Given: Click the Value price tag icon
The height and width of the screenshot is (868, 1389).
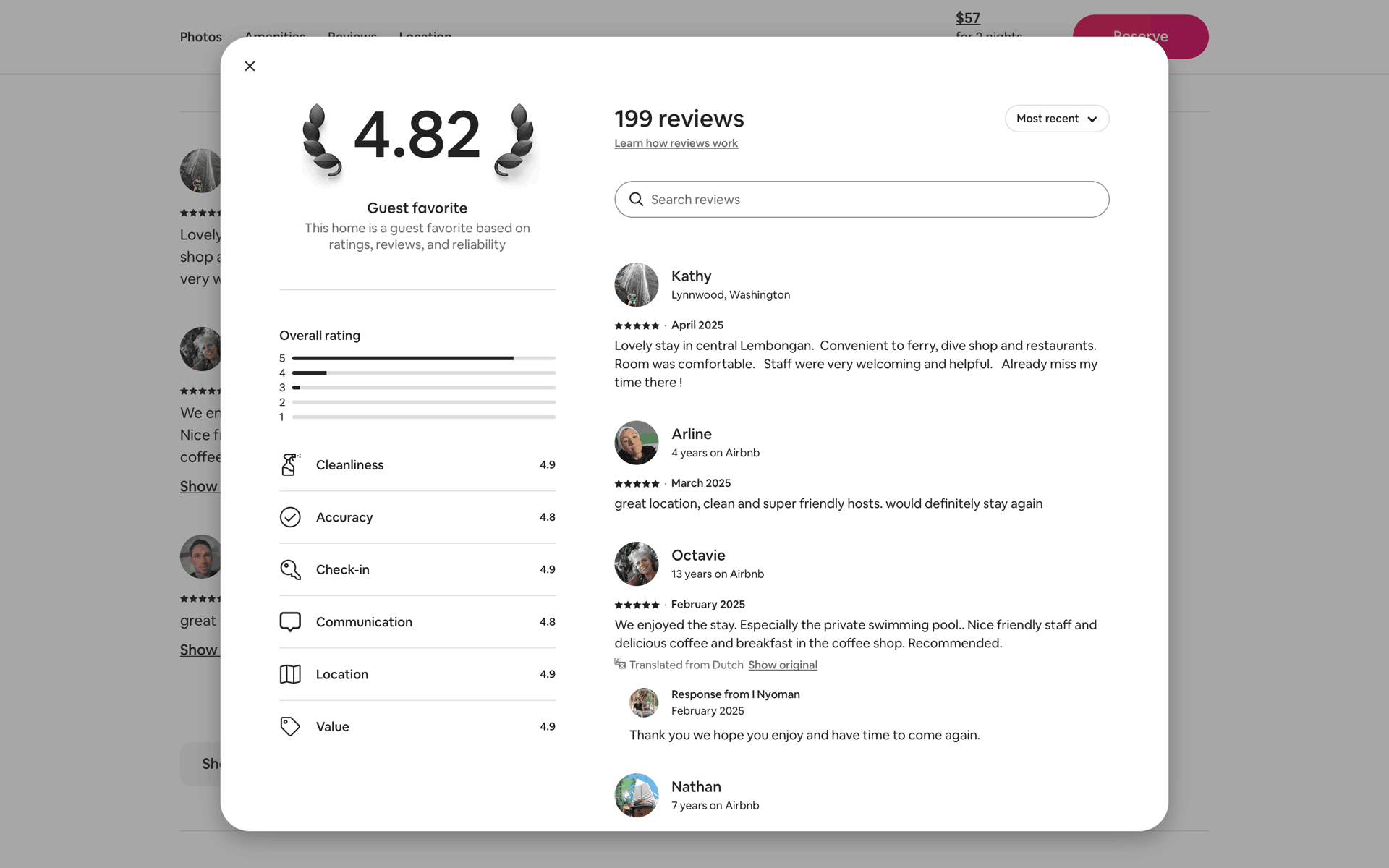Looking at the screenshot, I should (290, 726).
